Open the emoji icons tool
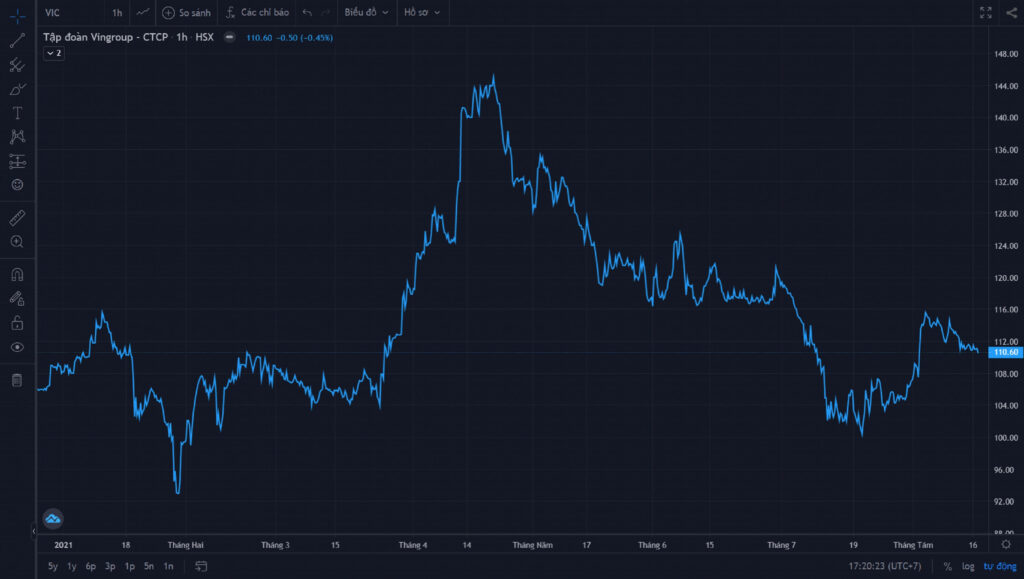The image size is (1024, 579). (x=18, y=185)
